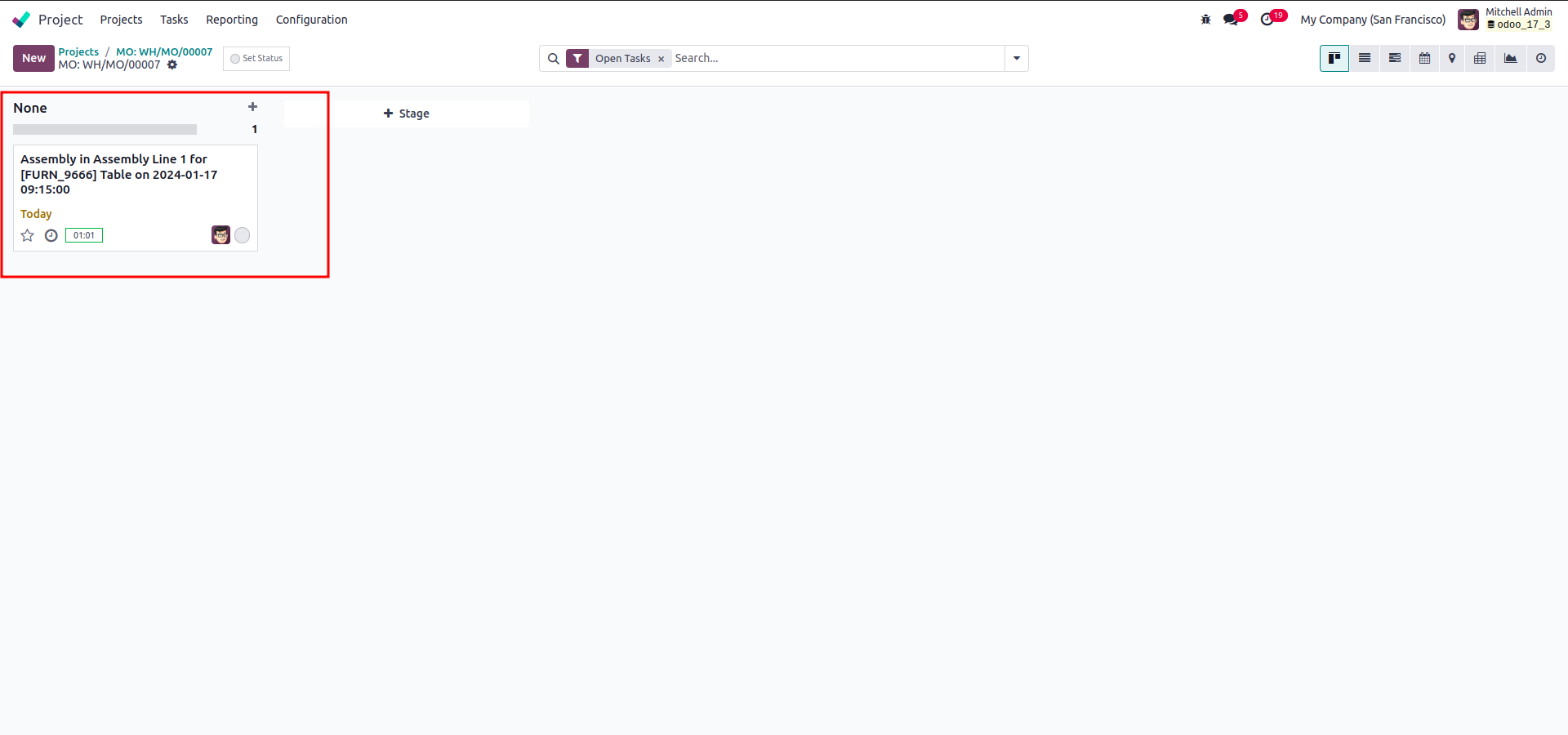Create a task with New button
Image resolution: width=1568 pixels, height=735 pixels.
point(33,58)
